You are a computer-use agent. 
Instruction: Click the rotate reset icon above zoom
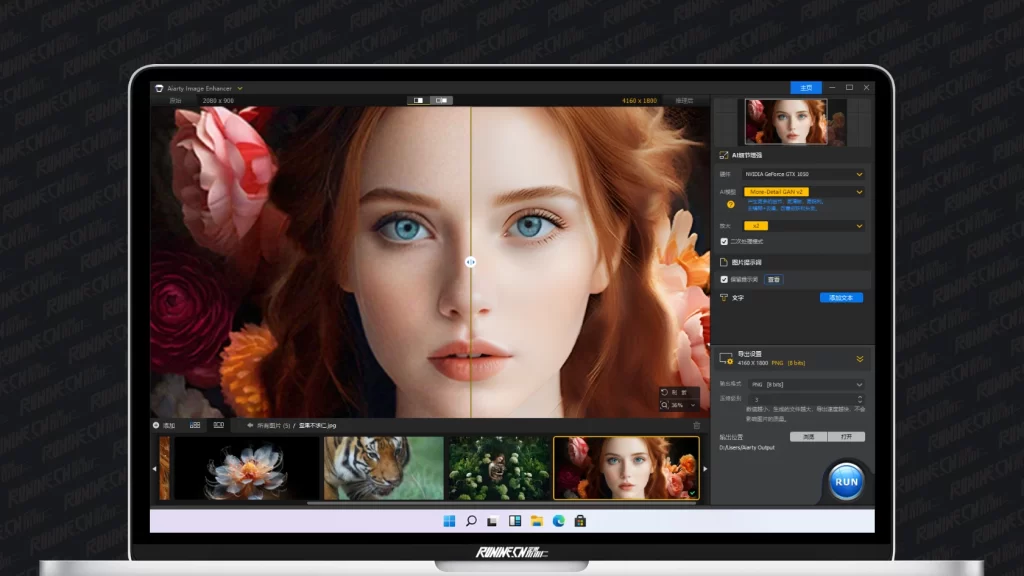tap(666, 392)
